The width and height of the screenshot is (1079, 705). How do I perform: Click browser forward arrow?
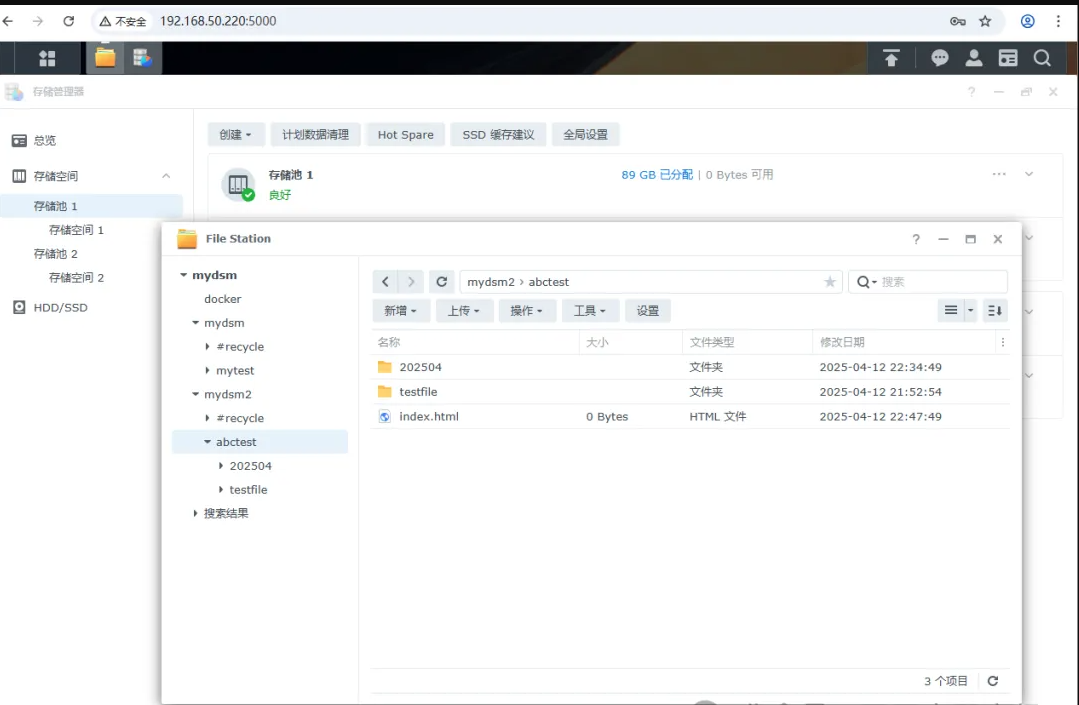click(x=38, y=21)
